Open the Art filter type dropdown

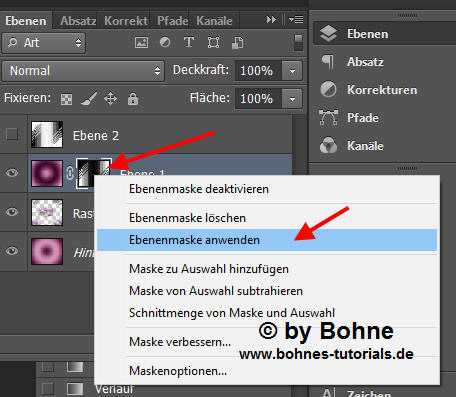point(44,43)
